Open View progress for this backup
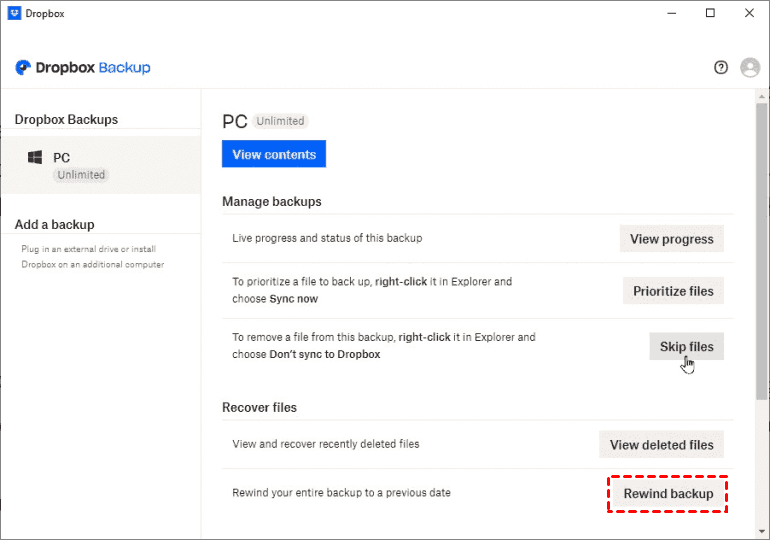770x540 pixels. 671,239
